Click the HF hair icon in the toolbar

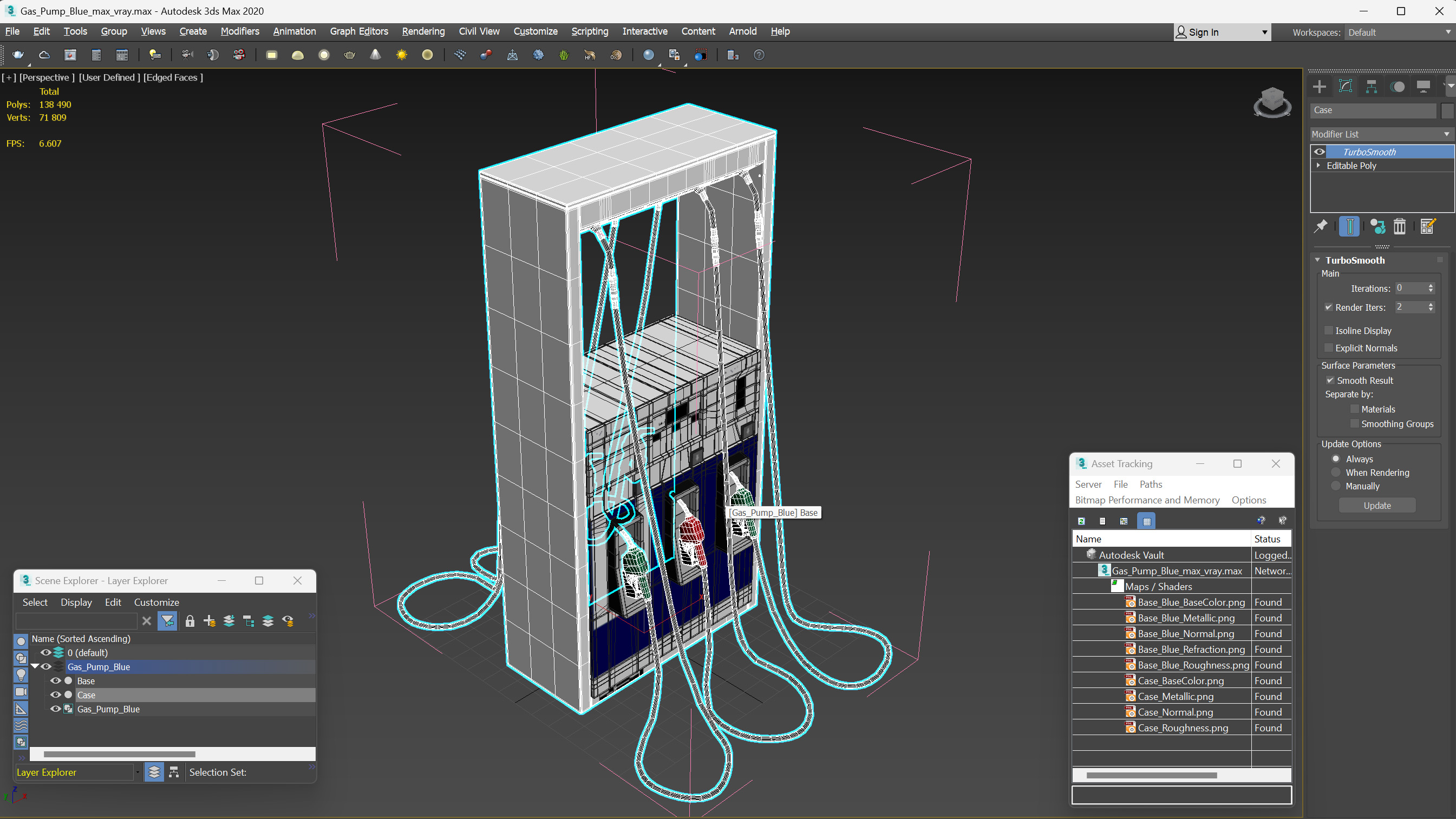tap(590, 55)
